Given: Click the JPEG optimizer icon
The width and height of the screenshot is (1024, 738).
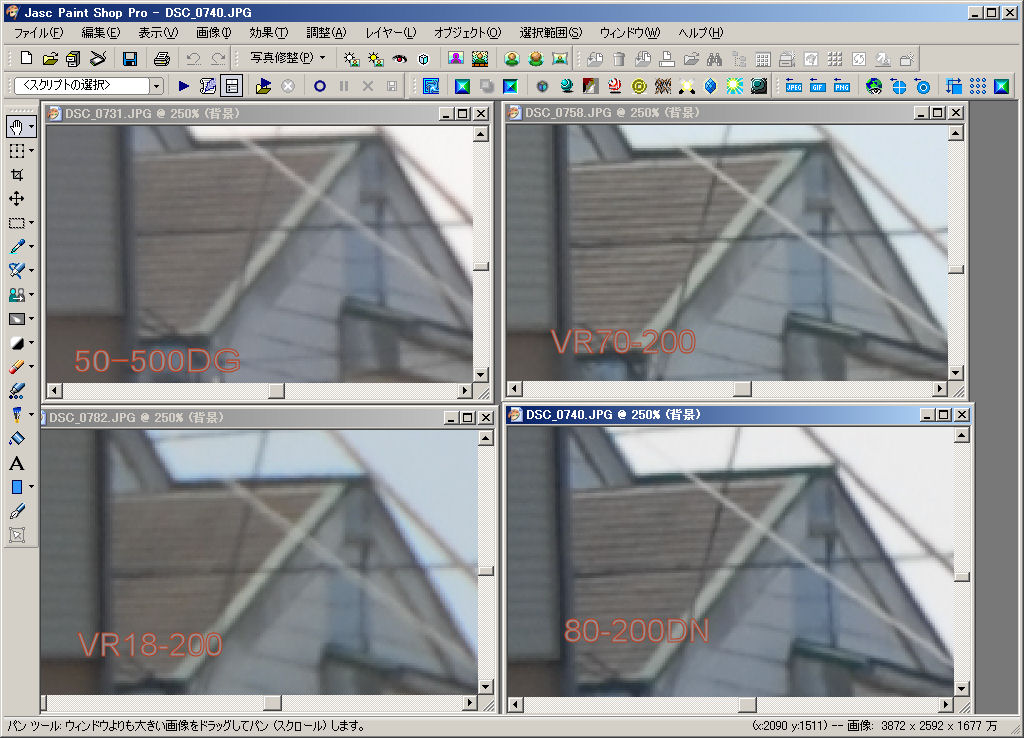Looking at the screenshot, I should [x=794, y=86].
